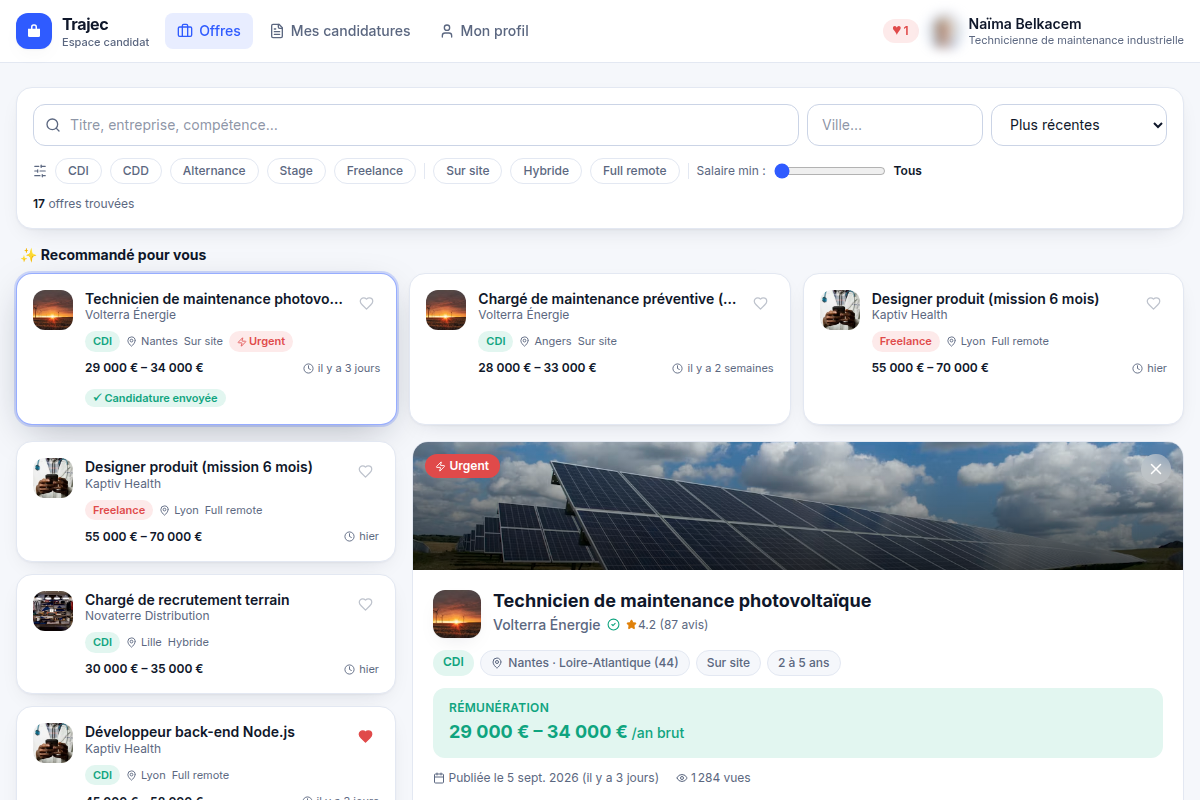Click the Trajec briefcase logo icon
This screenshot has height=800, width=1200.
pyautogui.click(x=34, y=31)
